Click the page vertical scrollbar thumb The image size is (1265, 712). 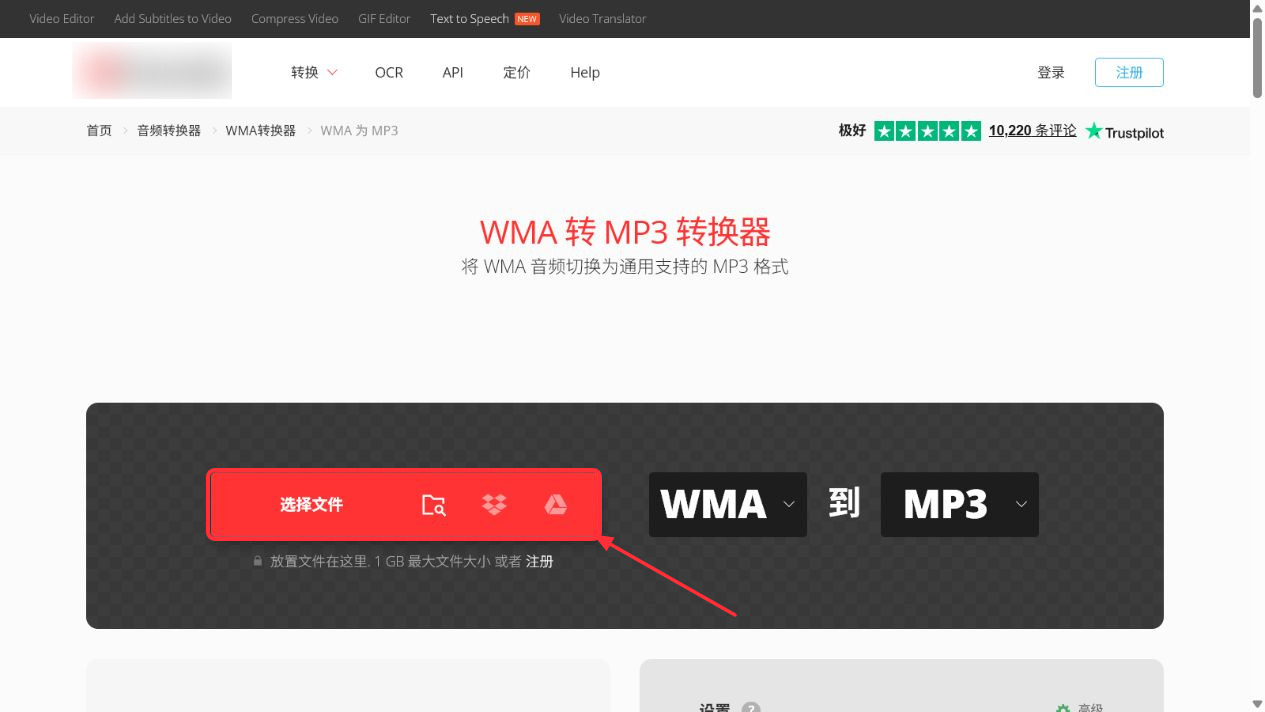[1257, 58]
